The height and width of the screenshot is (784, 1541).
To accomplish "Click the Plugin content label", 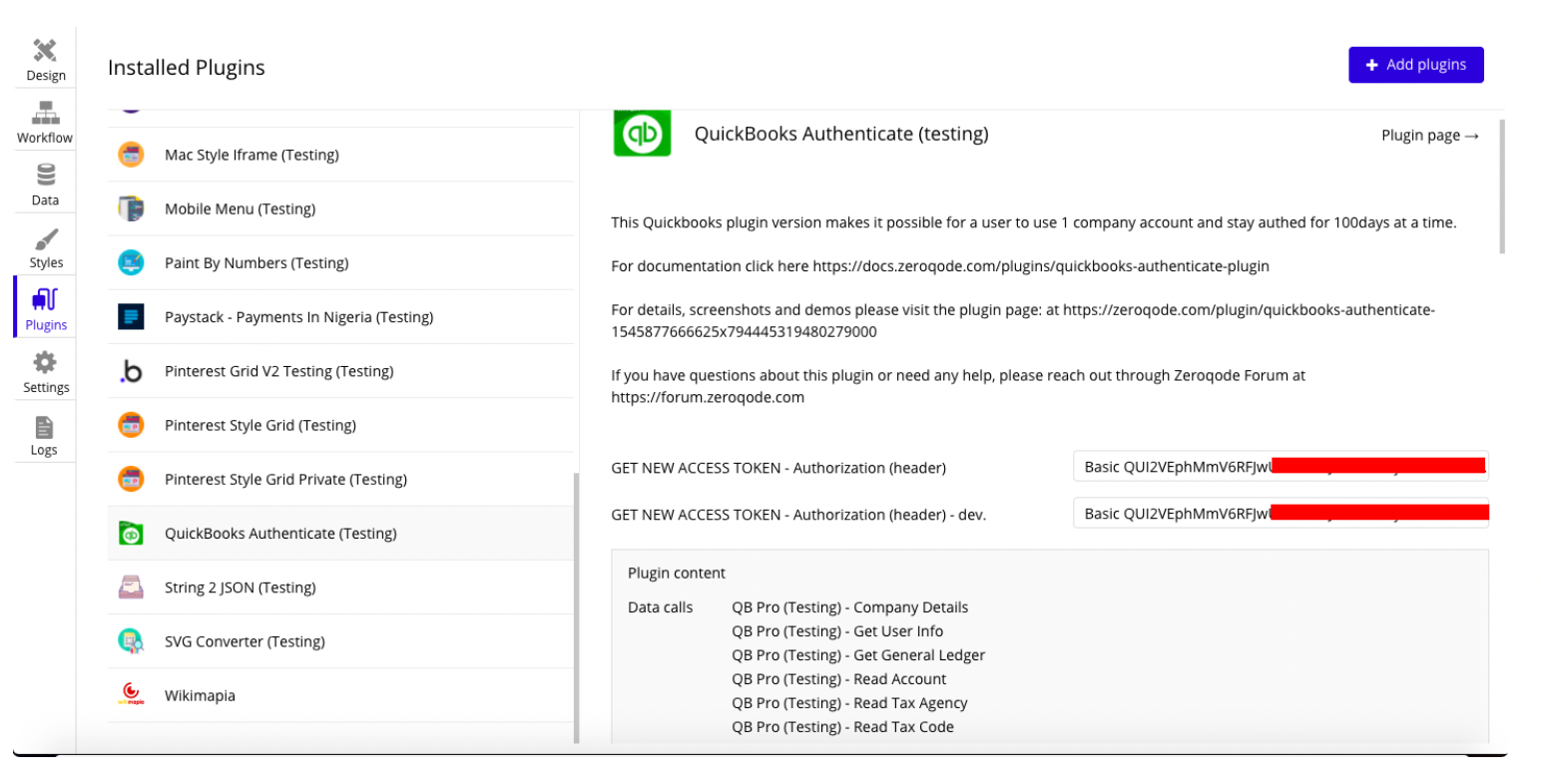I will [677, 573].
